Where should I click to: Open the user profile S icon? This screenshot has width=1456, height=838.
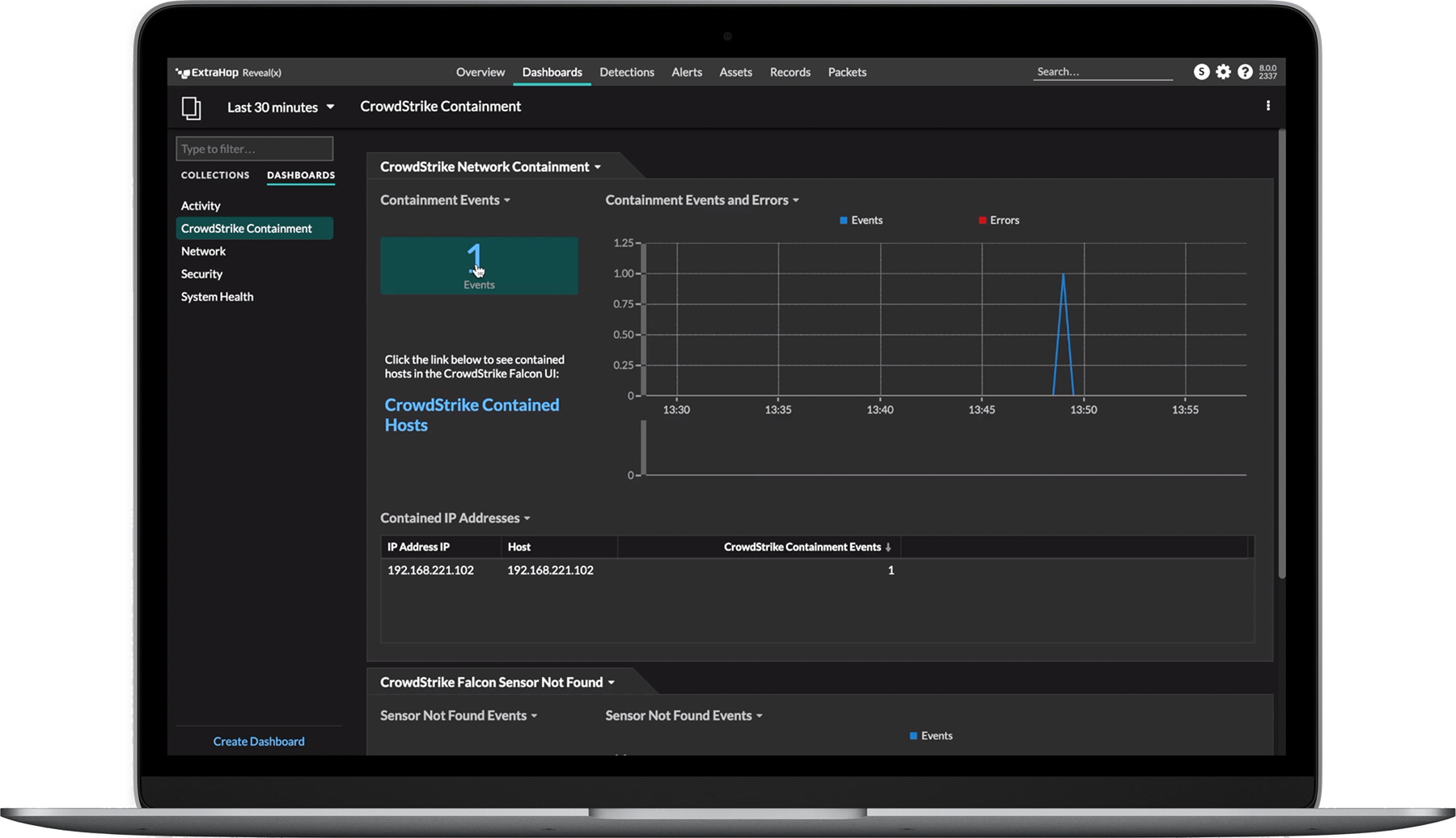(1201, 72)
